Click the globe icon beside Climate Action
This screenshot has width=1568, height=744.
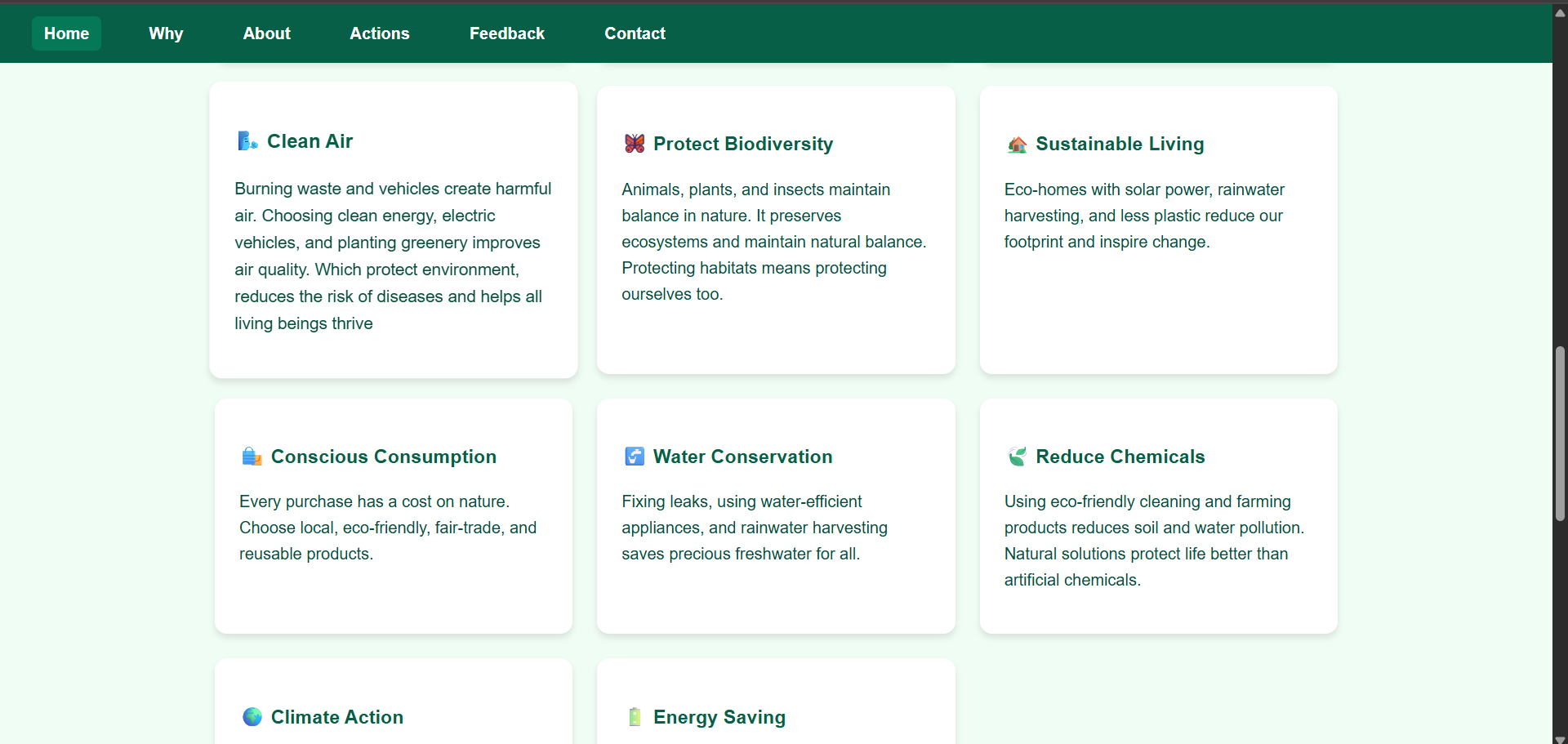[x=252, y=717]
